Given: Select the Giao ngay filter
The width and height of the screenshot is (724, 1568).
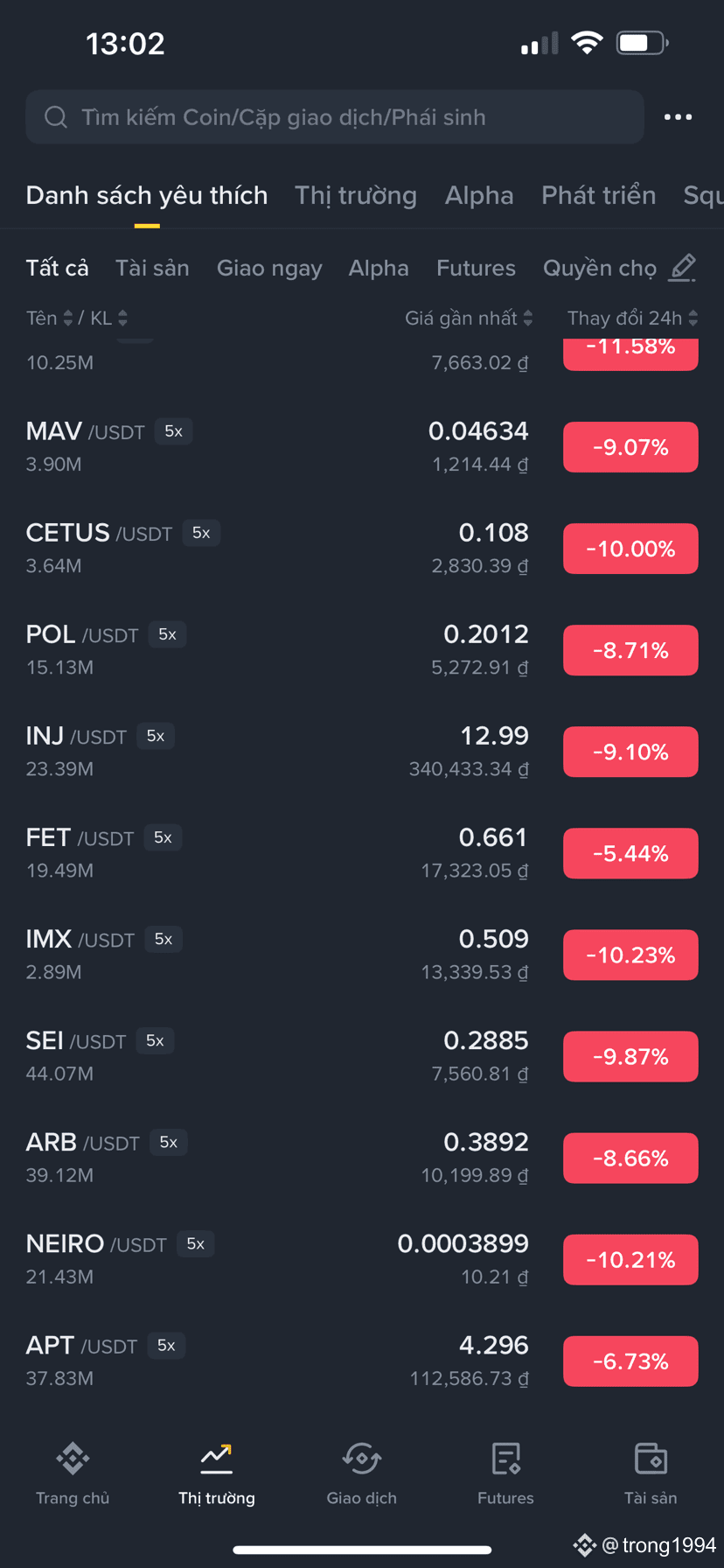Looking at the screenshot, I should pos(269,268).
